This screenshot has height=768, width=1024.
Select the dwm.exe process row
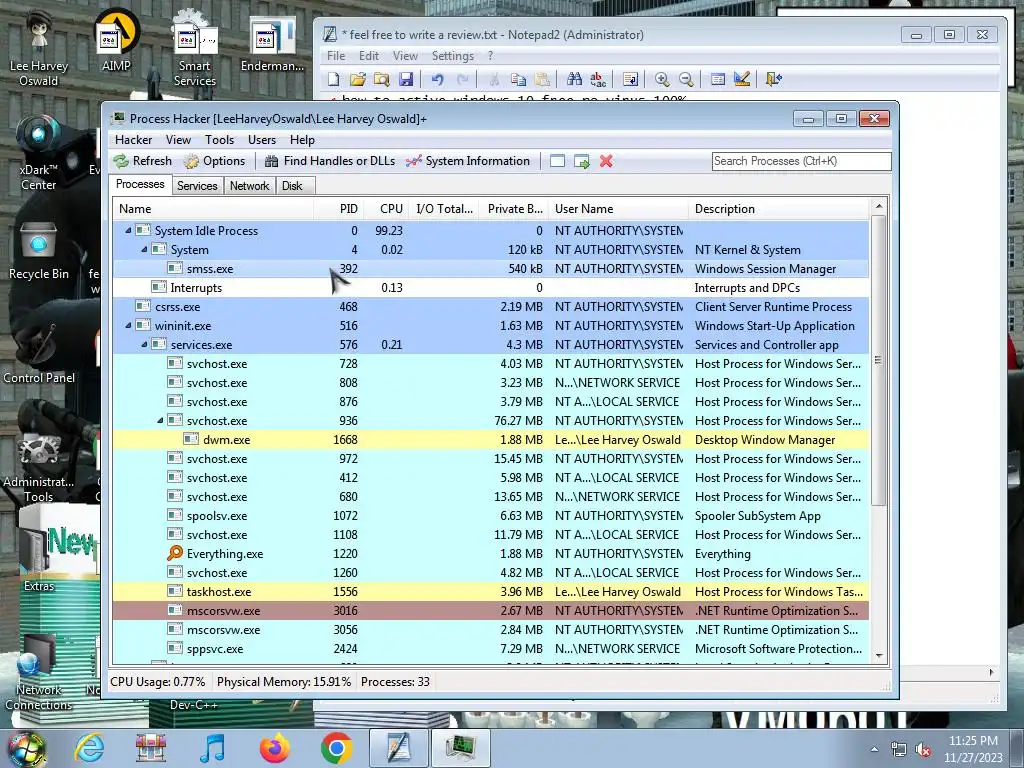tap(491, 440)
